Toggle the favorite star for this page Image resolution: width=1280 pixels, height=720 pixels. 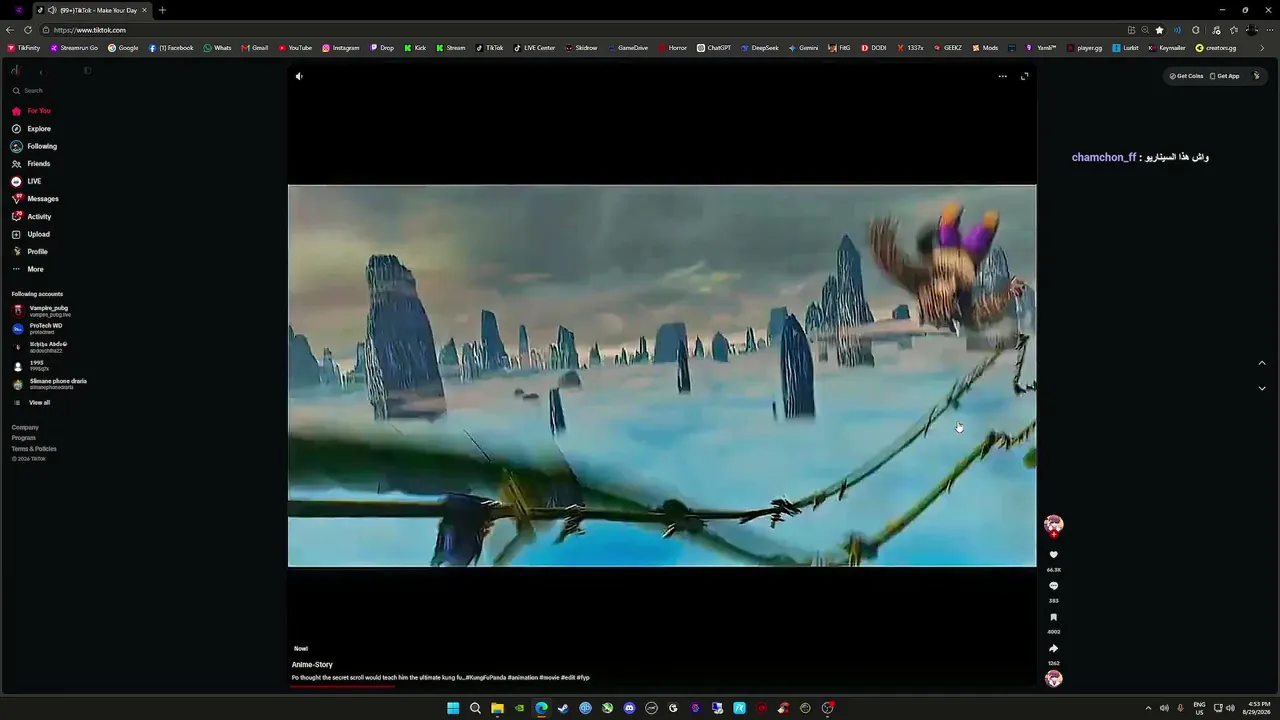[x=1159, y=30]
